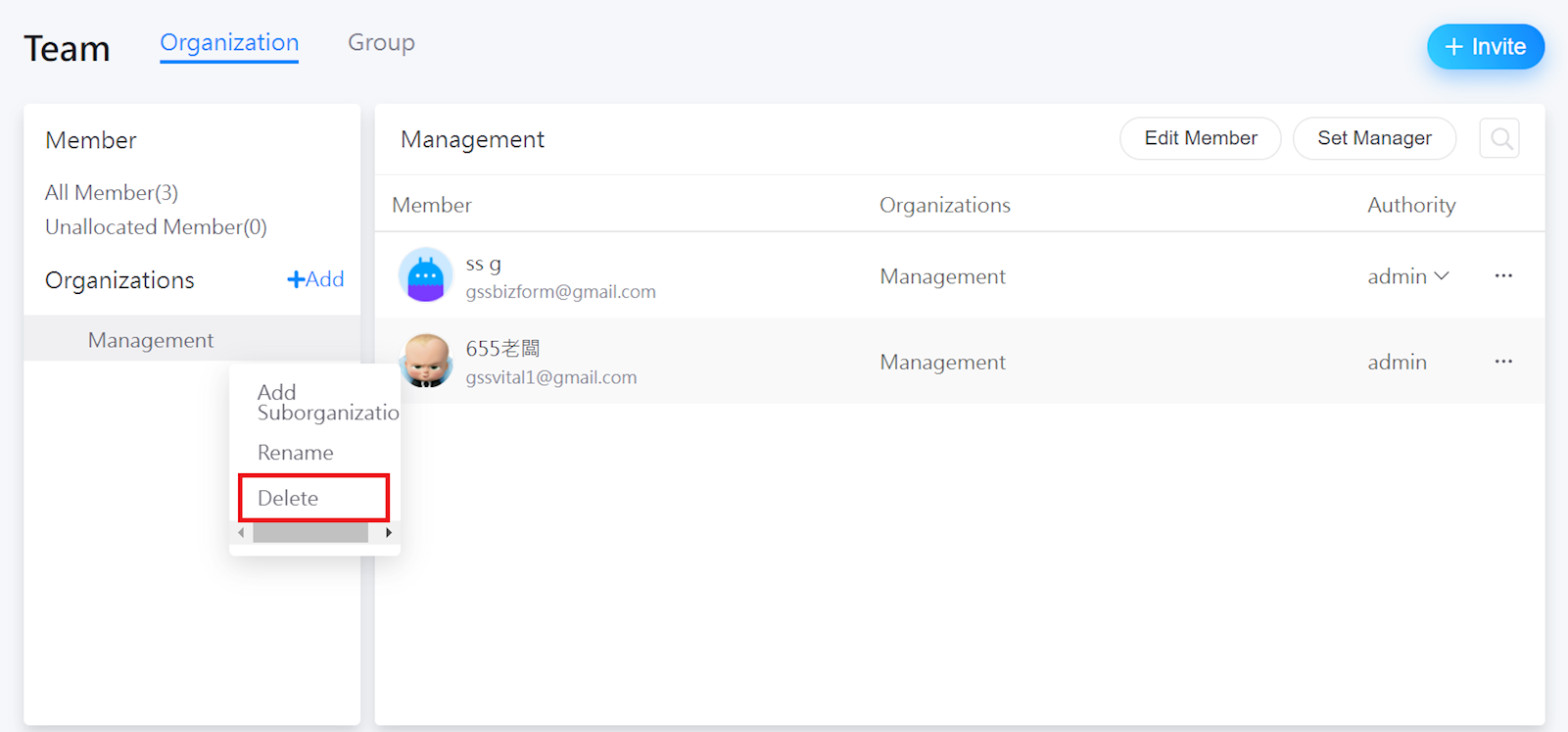
Task: Click the plus Add organization link
Action: [x=315, y=279]
